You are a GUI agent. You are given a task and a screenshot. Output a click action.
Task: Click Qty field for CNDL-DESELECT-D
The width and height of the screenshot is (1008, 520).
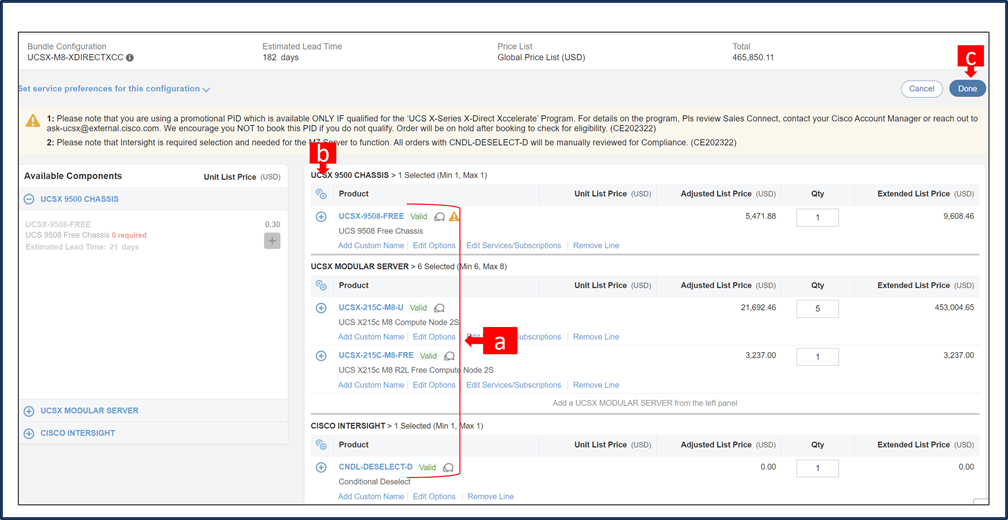click(x=817, y=468)
